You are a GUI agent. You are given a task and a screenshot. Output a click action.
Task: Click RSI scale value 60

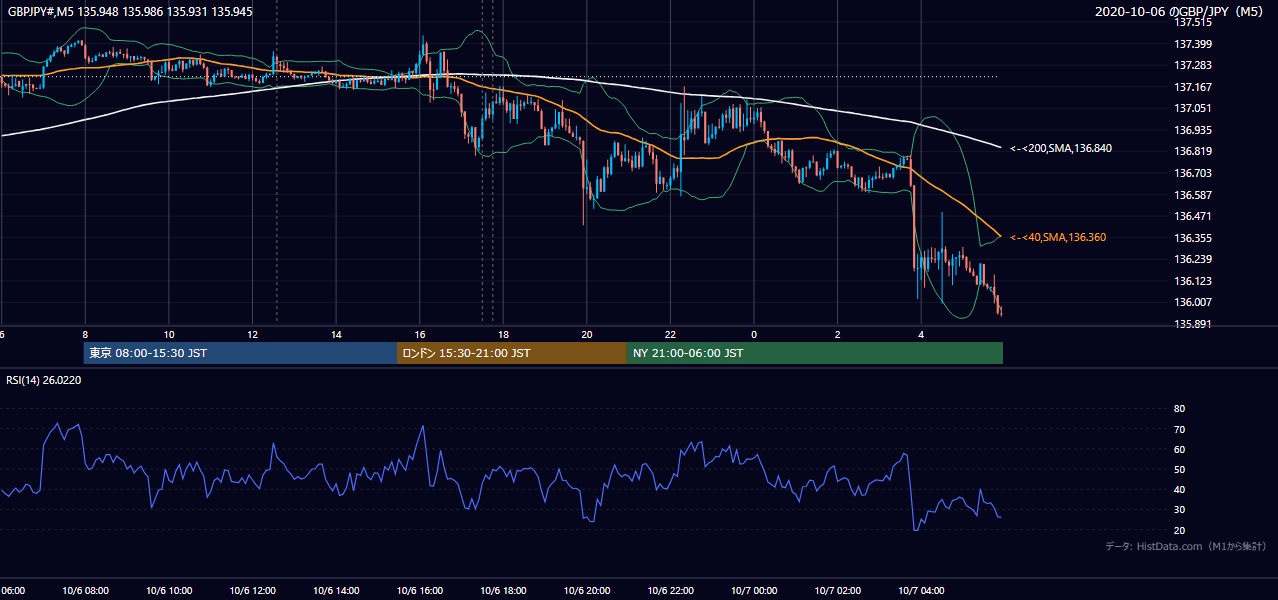tap(1179, 449)
